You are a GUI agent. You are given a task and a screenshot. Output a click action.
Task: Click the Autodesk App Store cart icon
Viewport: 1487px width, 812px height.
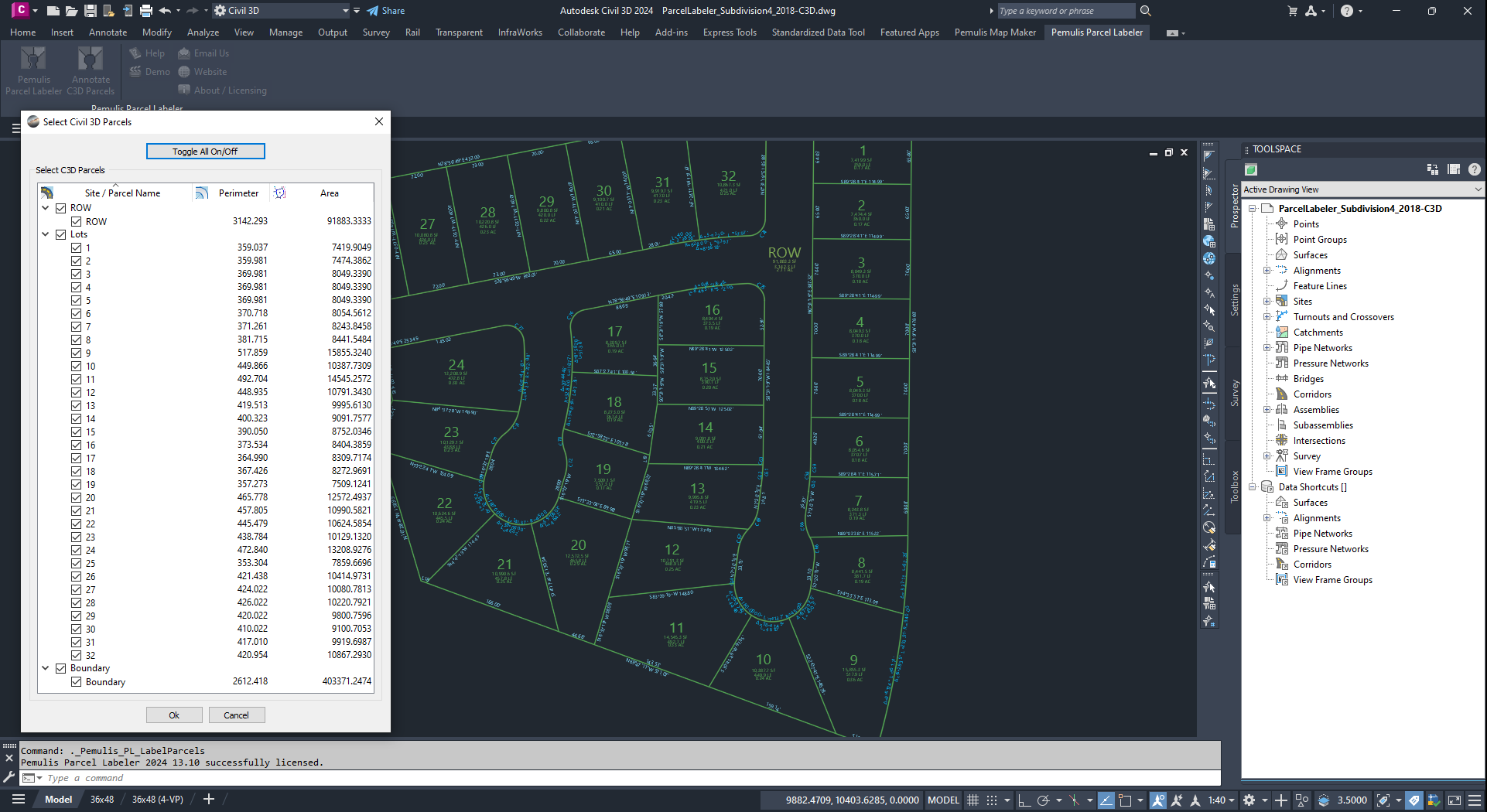tap(1292, 11)
